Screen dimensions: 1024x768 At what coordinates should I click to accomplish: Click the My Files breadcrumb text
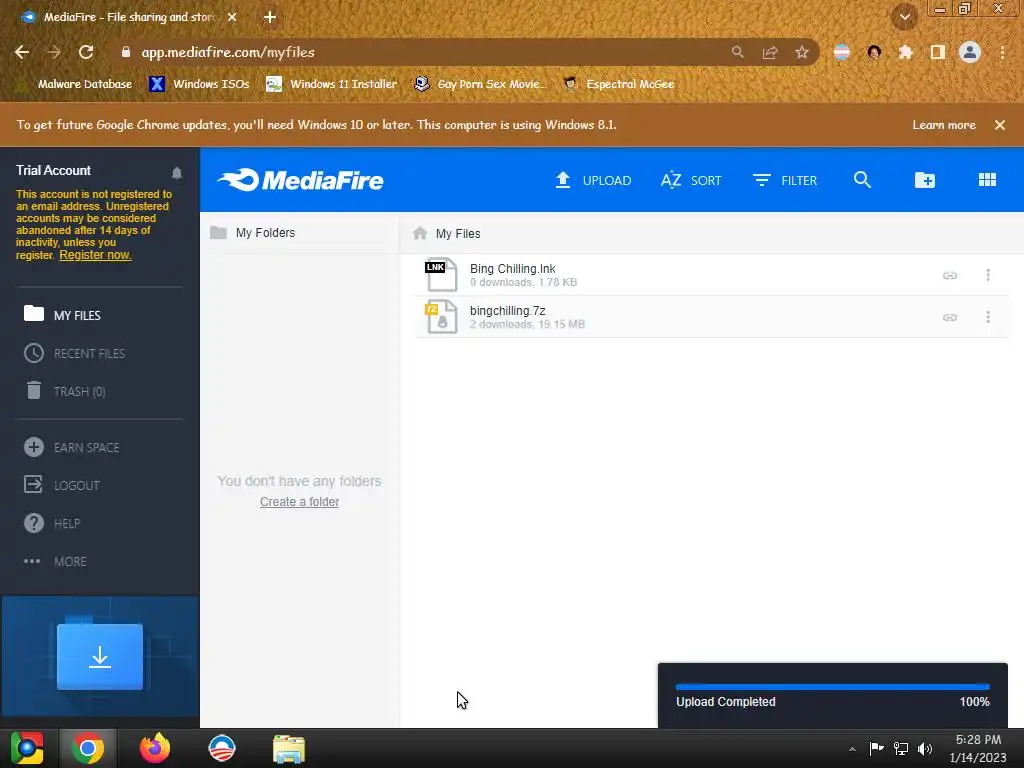[x=458, y=234]
